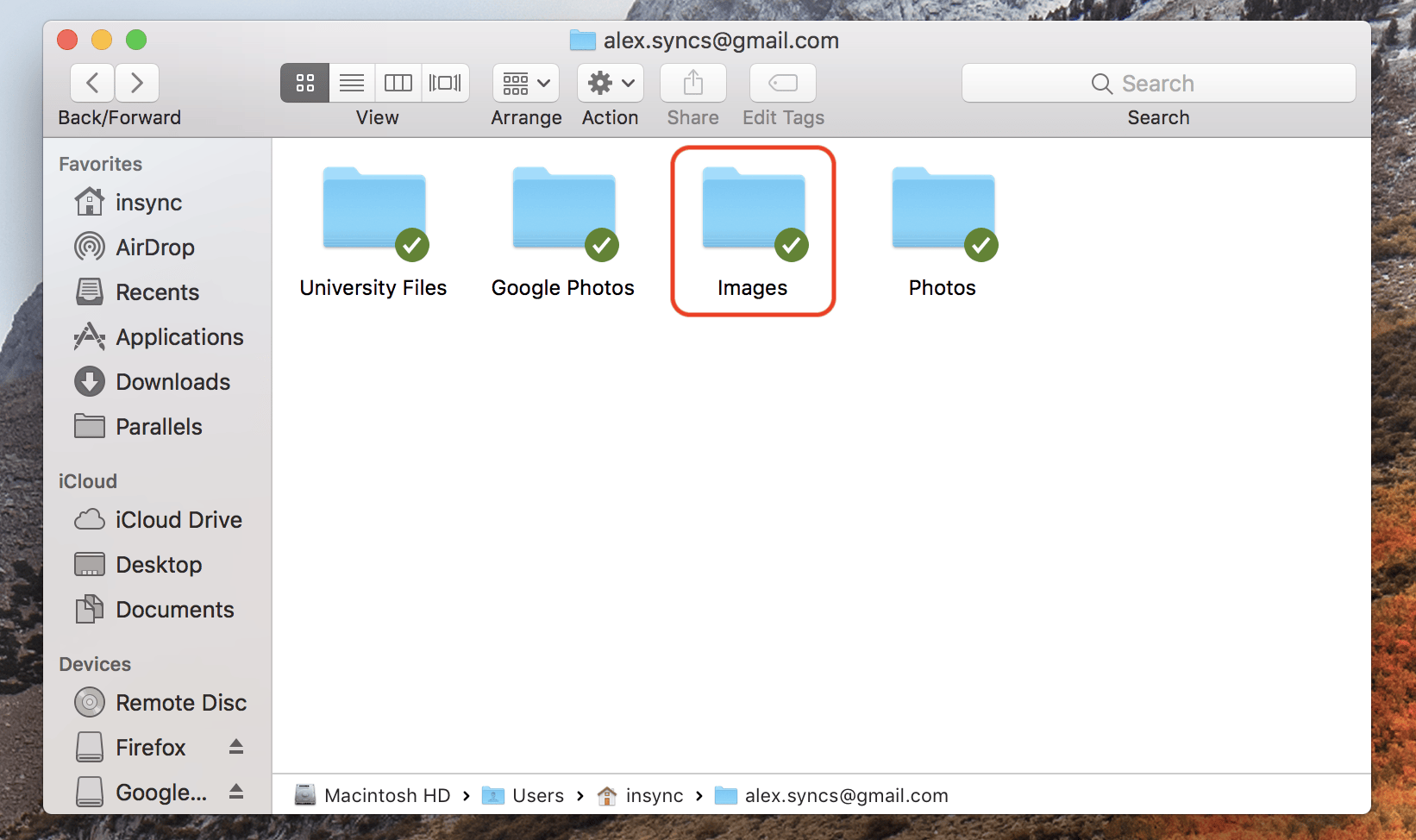Go back with the Back arrow button

click(92, 83)
